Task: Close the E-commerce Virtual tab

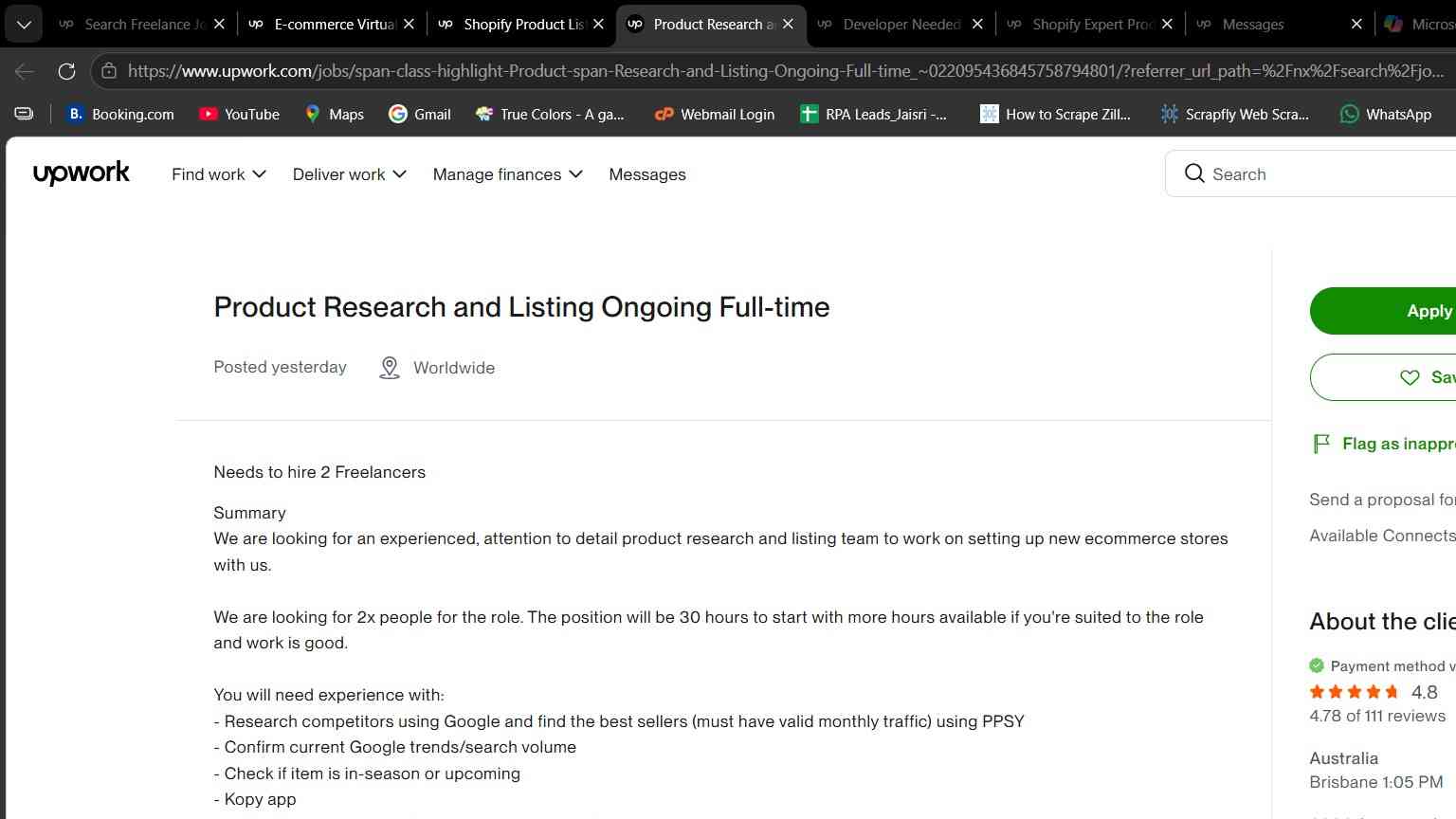Action: coord(409,25)
